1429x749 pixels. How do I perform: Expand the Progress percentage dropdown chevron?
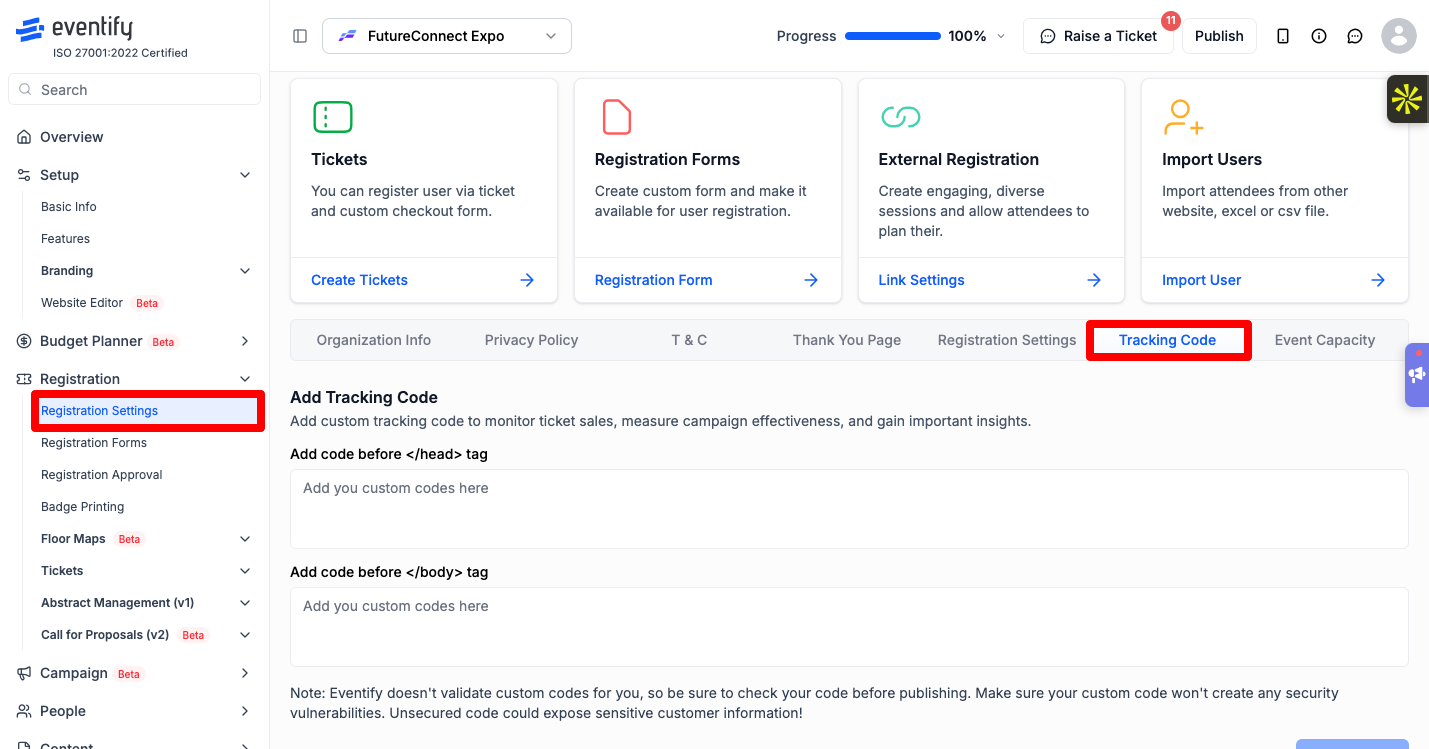(1002, 36)
